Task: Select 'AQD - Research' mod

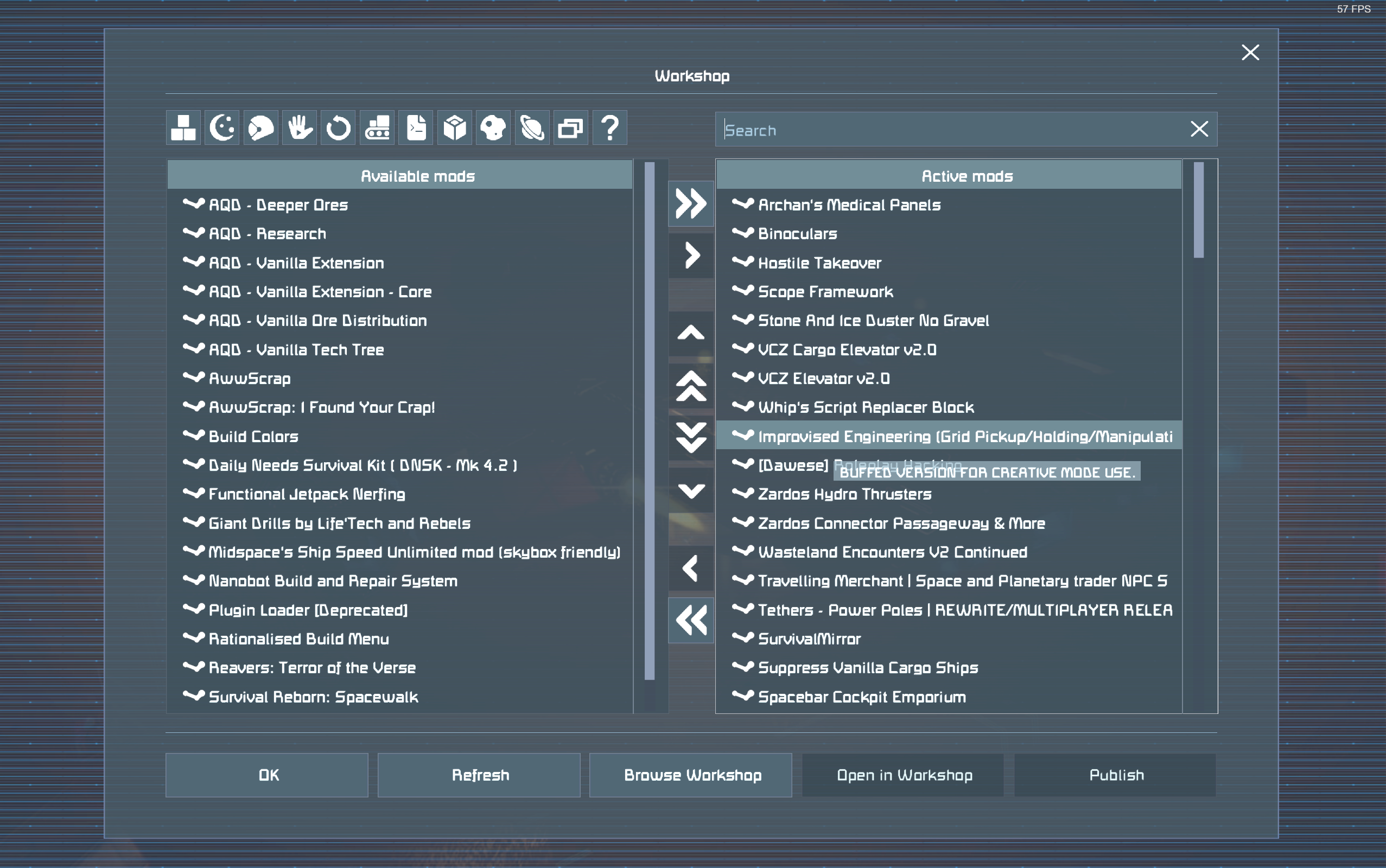Action: (x=400, y=234)
